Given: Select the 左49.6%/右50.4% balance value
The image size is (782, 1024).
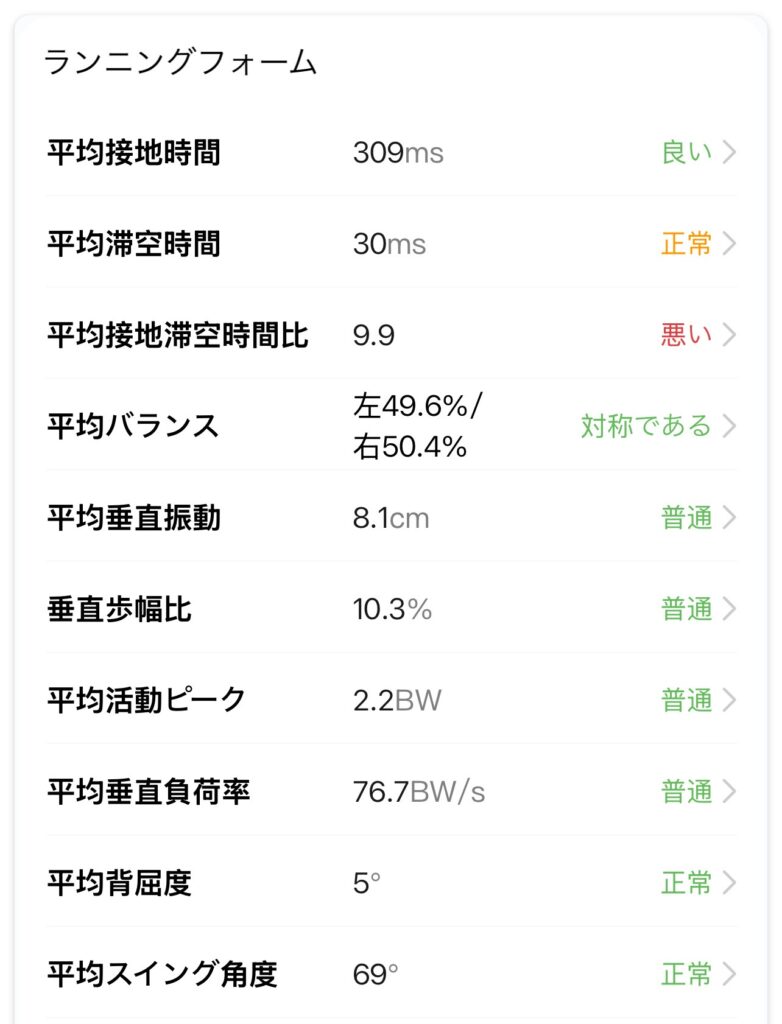Looking at the screenshot, I should coord(417,426).
